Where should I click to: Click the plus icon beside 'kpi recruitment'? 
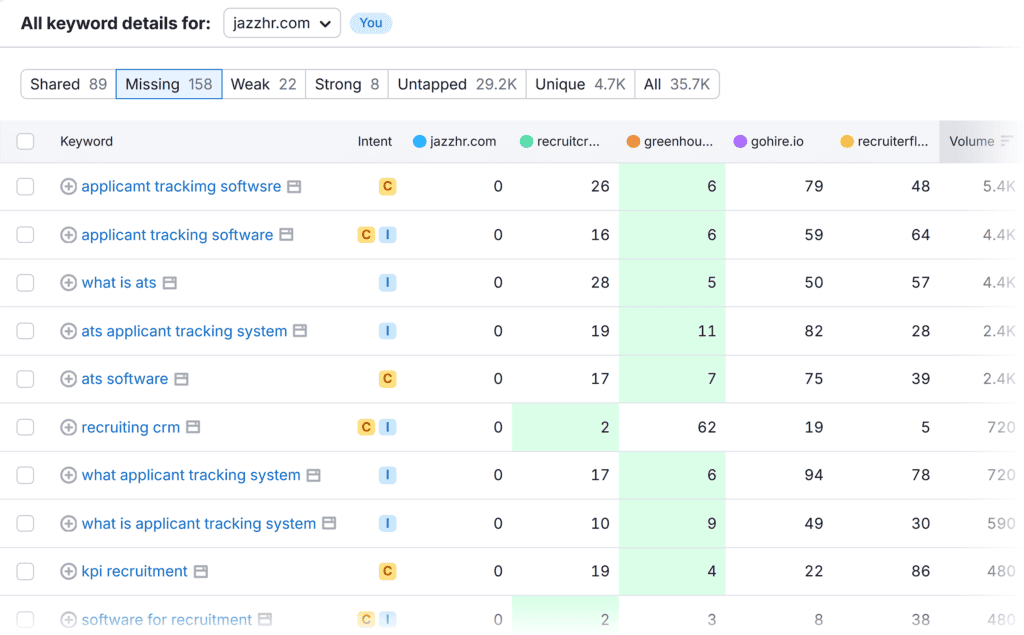(x=68, y=571)
